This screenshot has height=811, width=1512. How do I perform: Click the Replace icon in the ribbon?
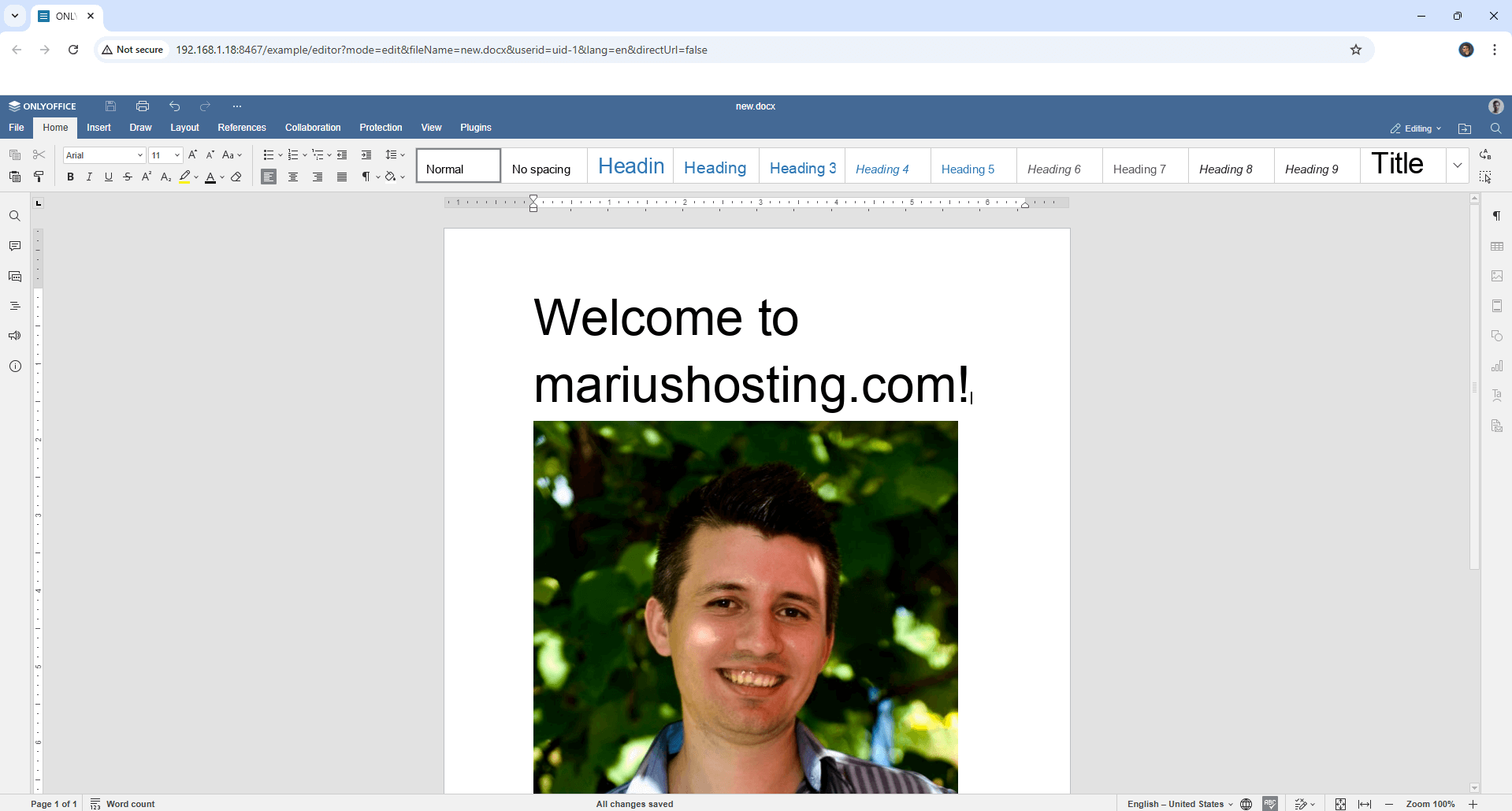[x=1485, y=155]
